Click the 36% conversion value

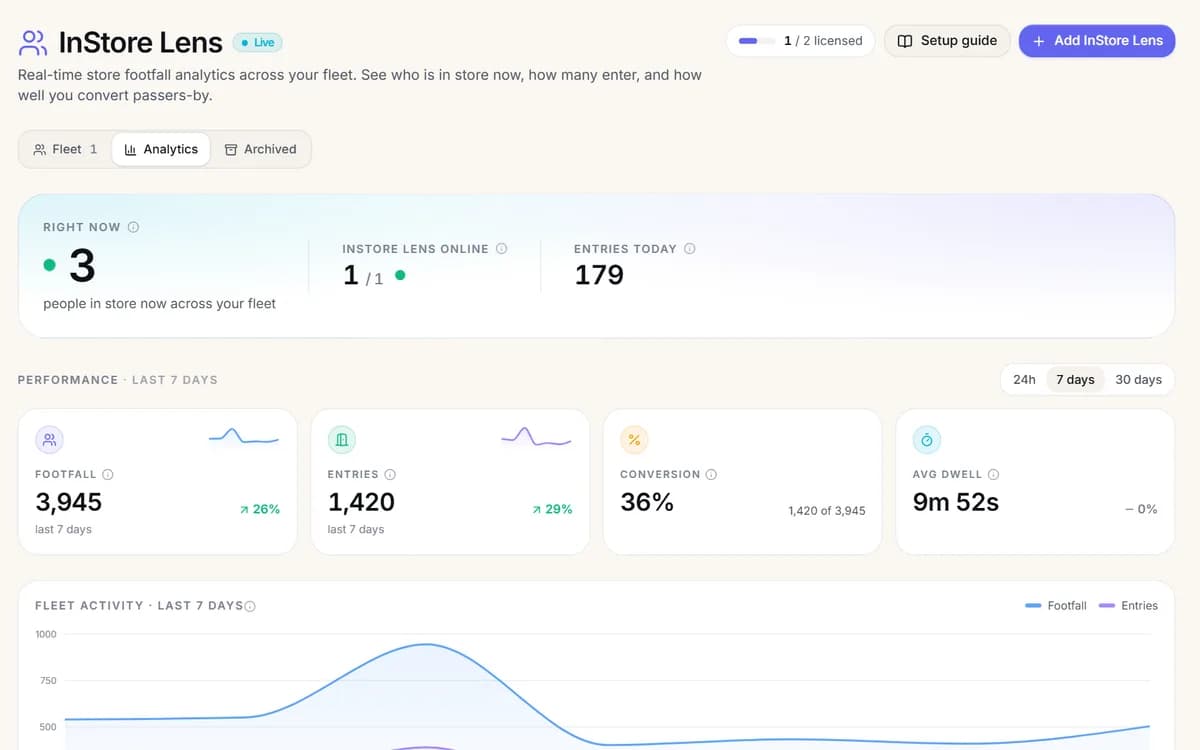647,502
